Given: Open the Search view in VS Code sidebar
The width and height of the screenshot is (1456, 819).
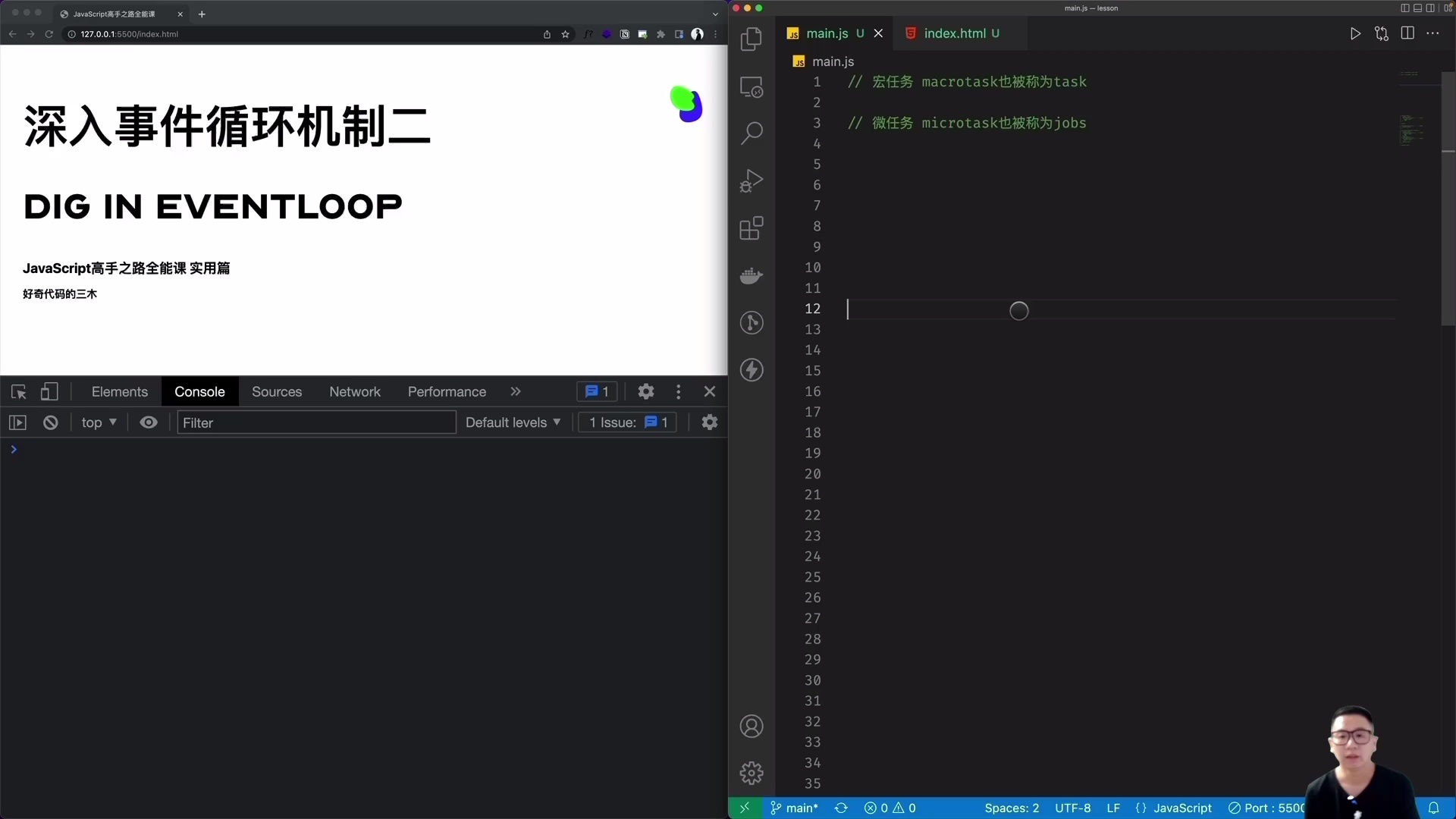Looking at the screenshot, I should (752, 133).
